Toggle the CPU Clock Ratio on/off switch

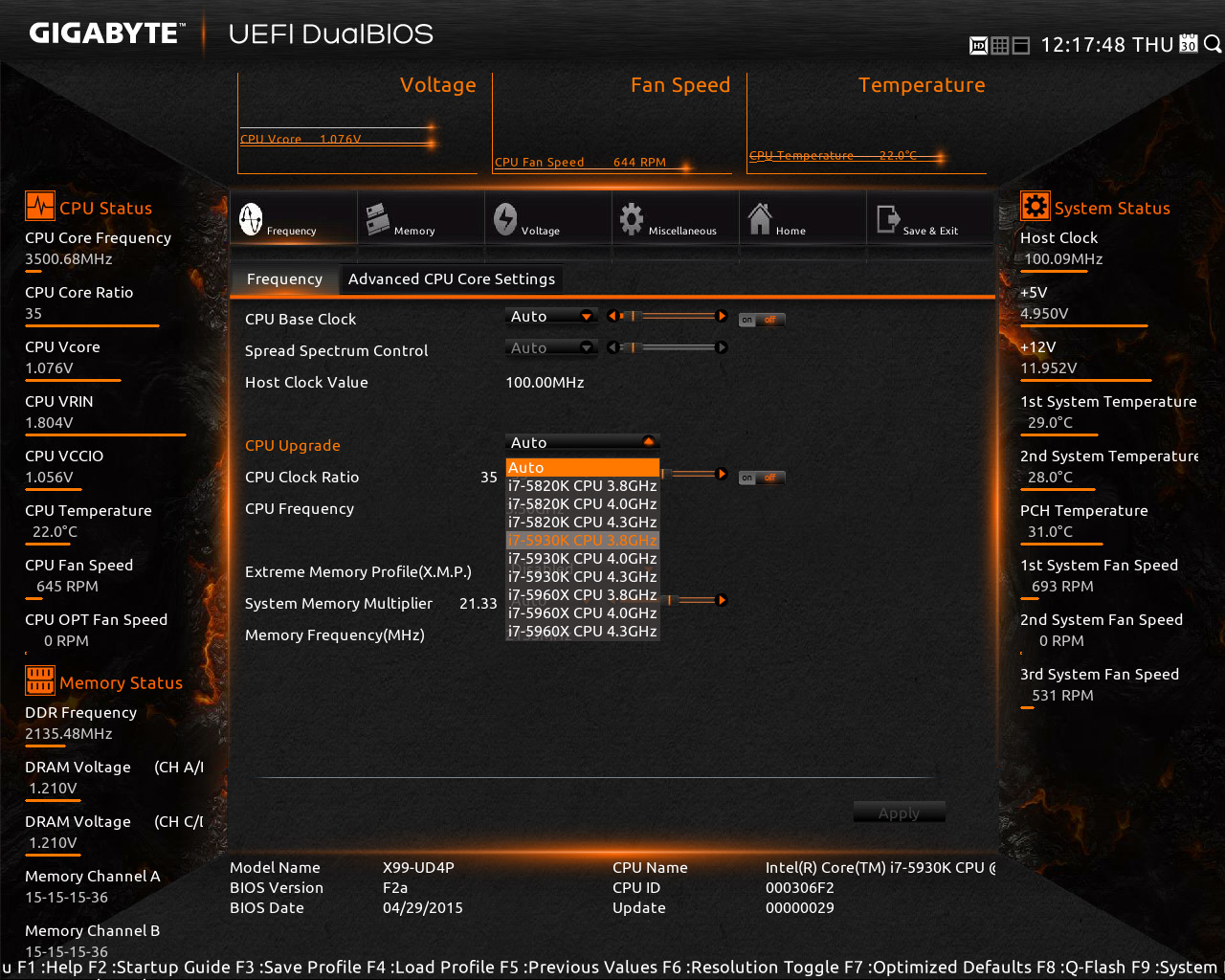[762, 478]
